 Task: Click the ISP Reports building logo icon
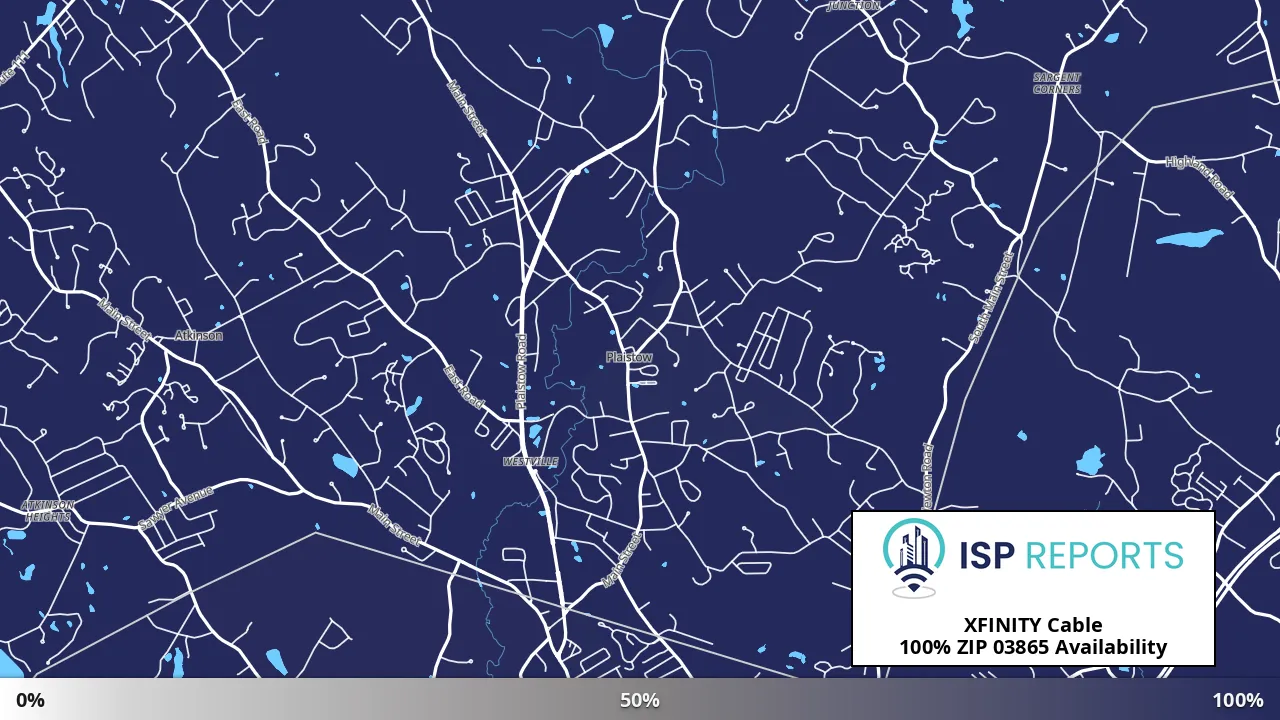pyautogui.click(x=914, y=558)
